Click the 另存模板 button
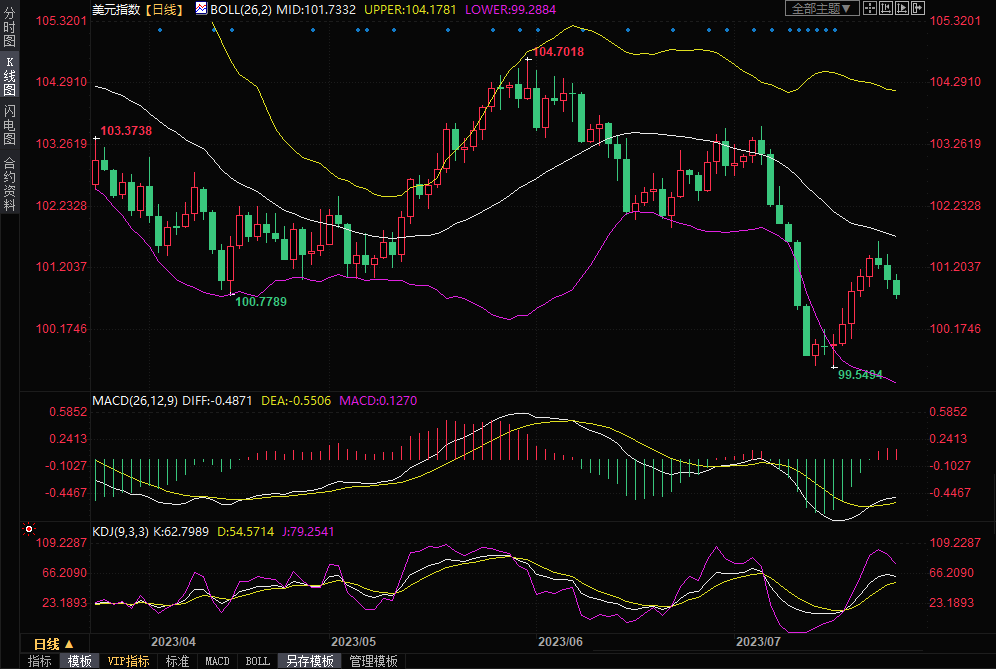The image size is (996, 669). point(309,661)
